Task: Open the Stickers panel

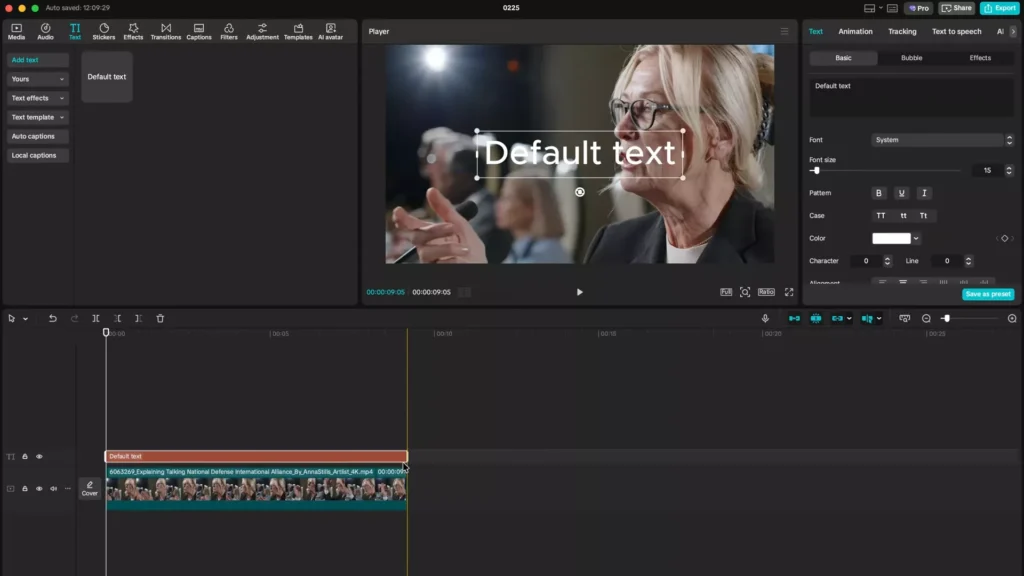Action: (x=104, y=31)
